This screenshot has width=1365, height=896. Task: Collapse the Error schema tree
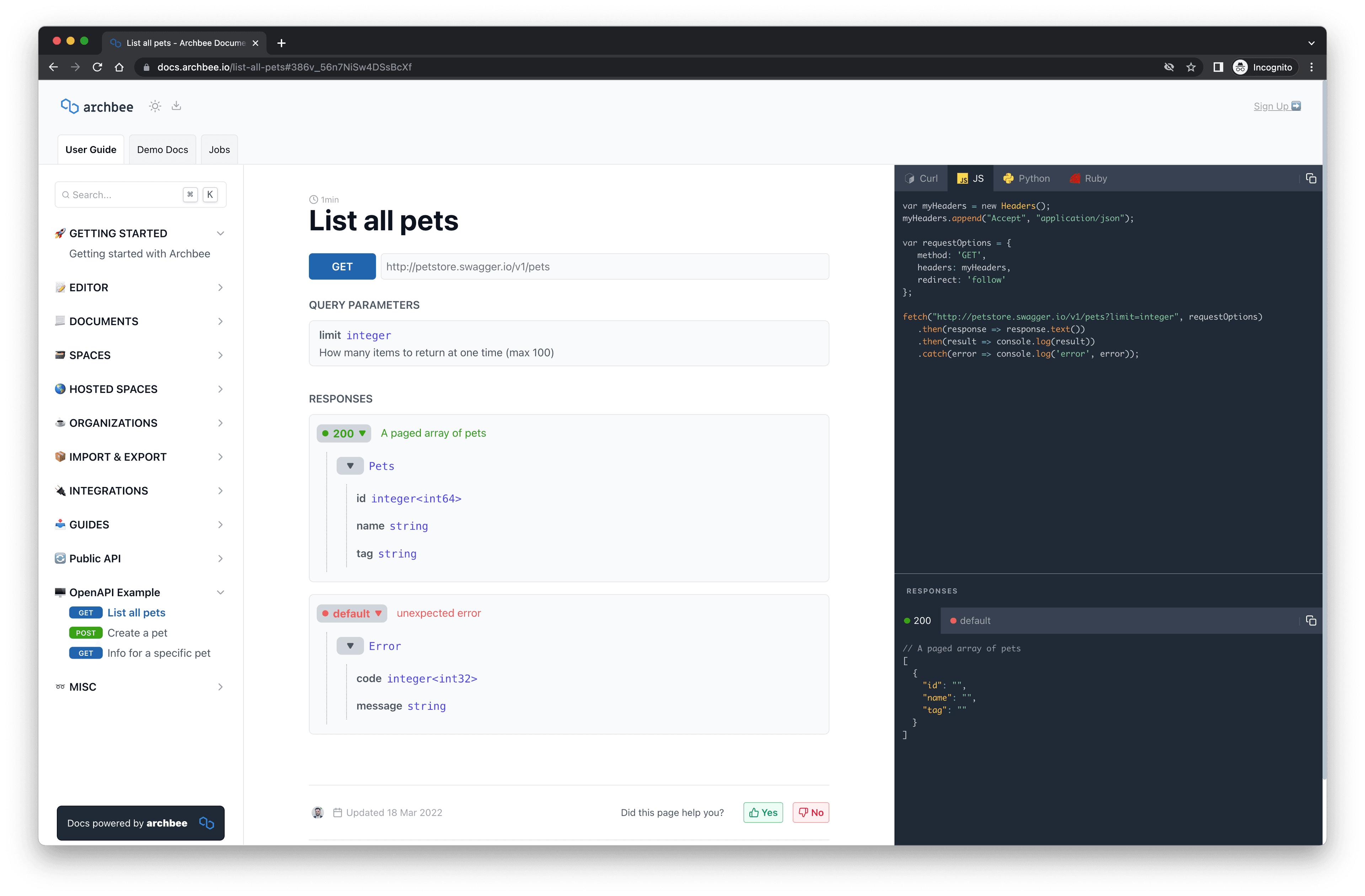point(350,646)
